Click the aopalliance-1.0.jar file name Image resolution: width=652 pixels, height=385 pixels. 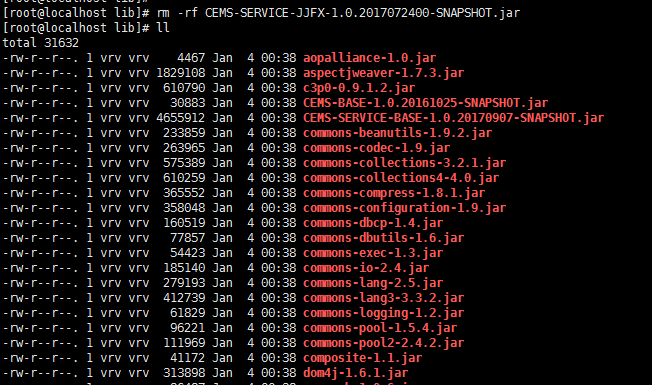(x=370, y=58)
